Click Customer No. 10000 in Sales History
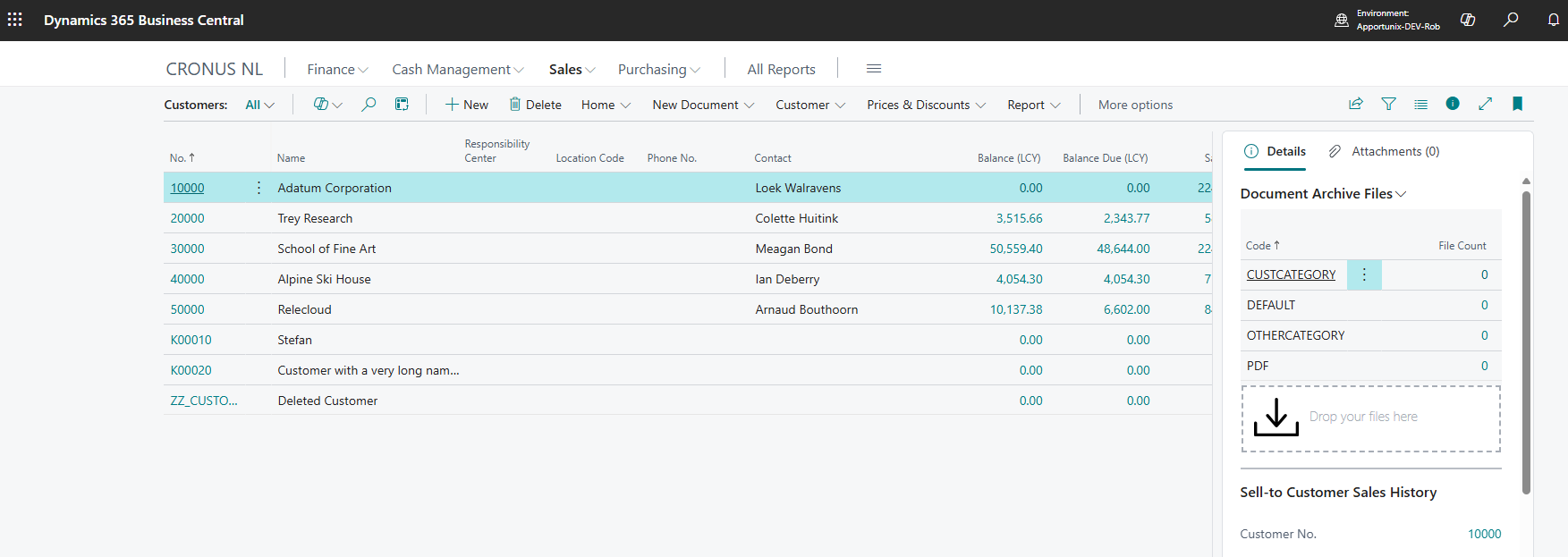This screenshot has height=557, width=1568. click(1484, 534)
